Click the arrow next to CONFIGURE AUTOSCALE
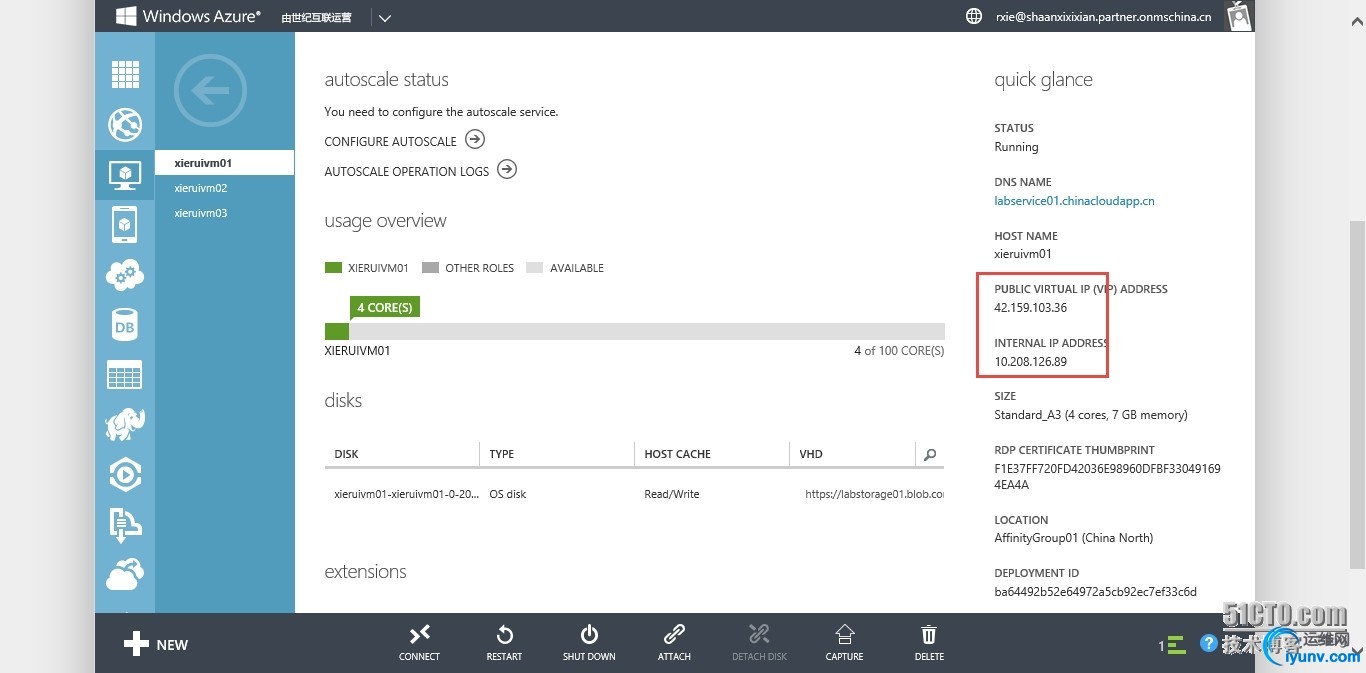 475,140
